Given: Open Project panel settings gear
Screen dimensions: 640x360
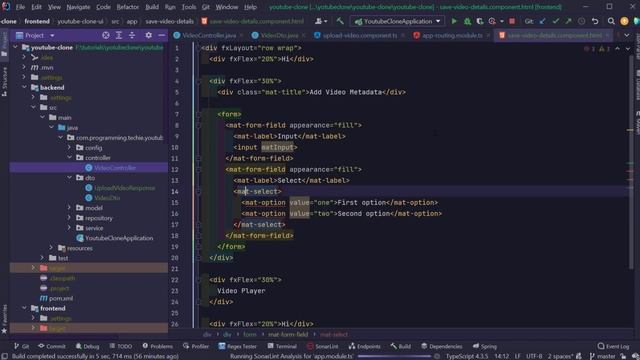Looking at the screenshot, I should 149,36.
